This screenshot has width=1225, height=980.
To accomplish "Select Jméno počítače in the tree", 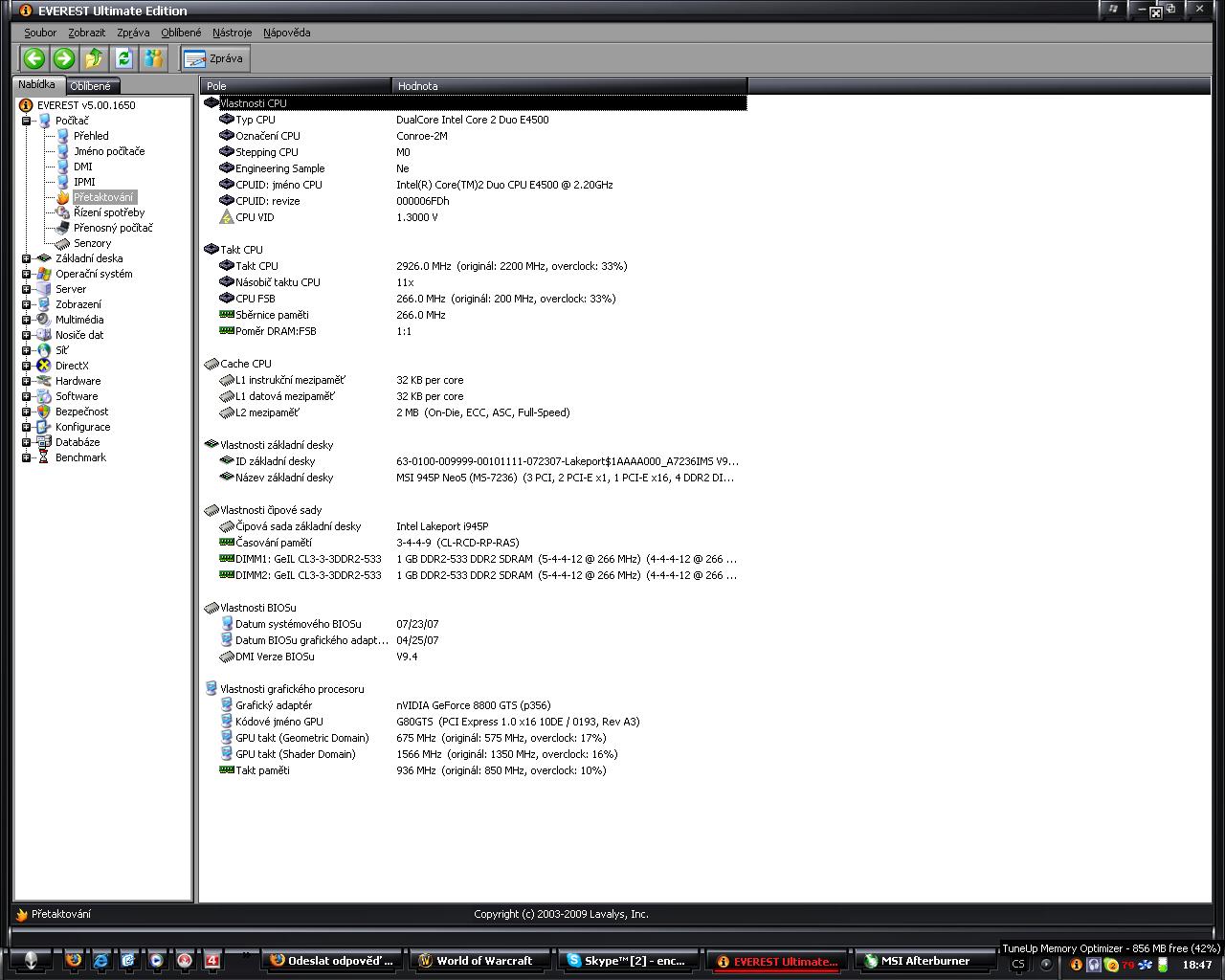I will 109,151.
